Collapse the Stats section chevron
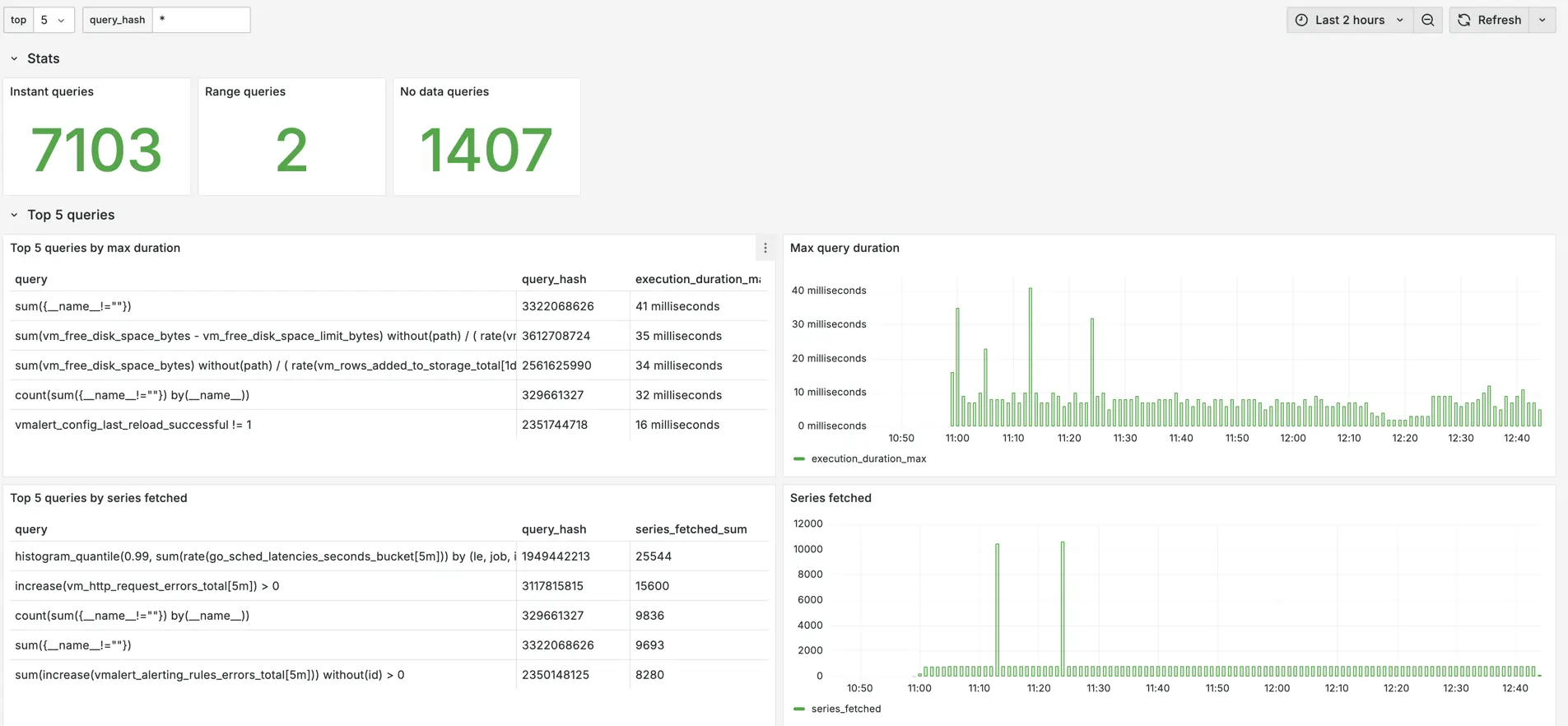 pos(14,58)
